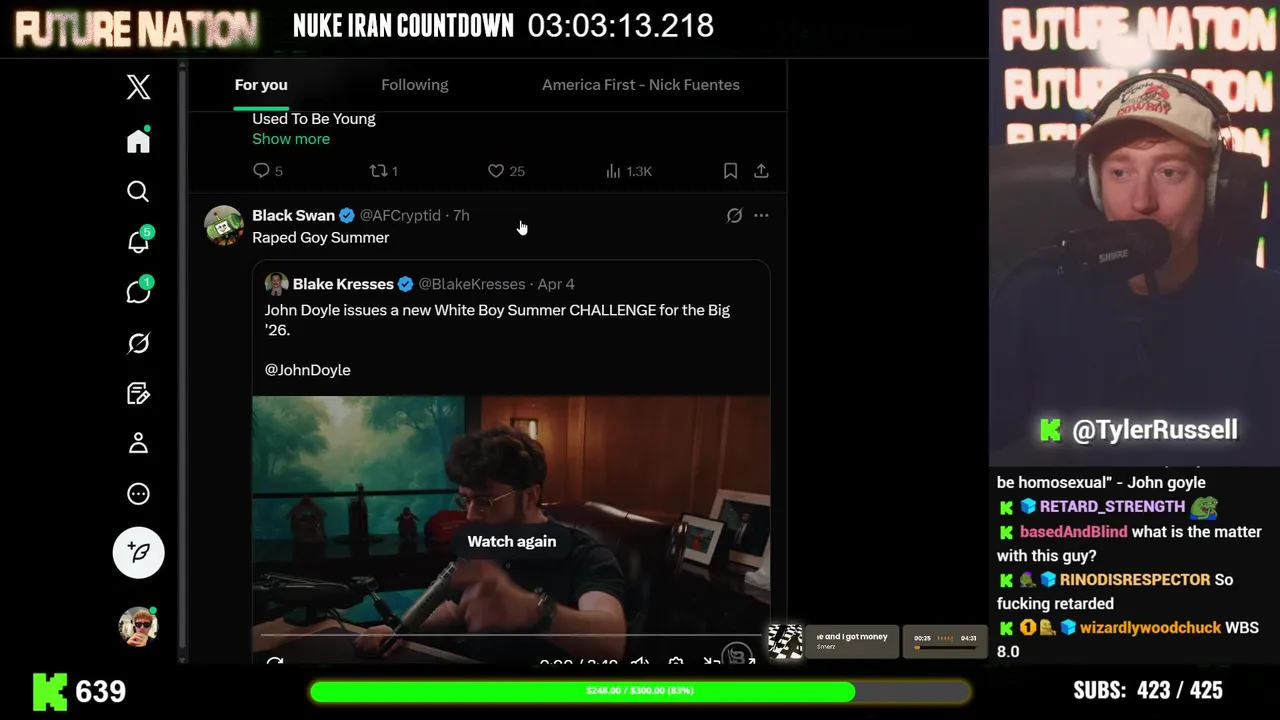Open Blake Kresses quoted author name
The image size is (1280, 720).
[343, 284]
